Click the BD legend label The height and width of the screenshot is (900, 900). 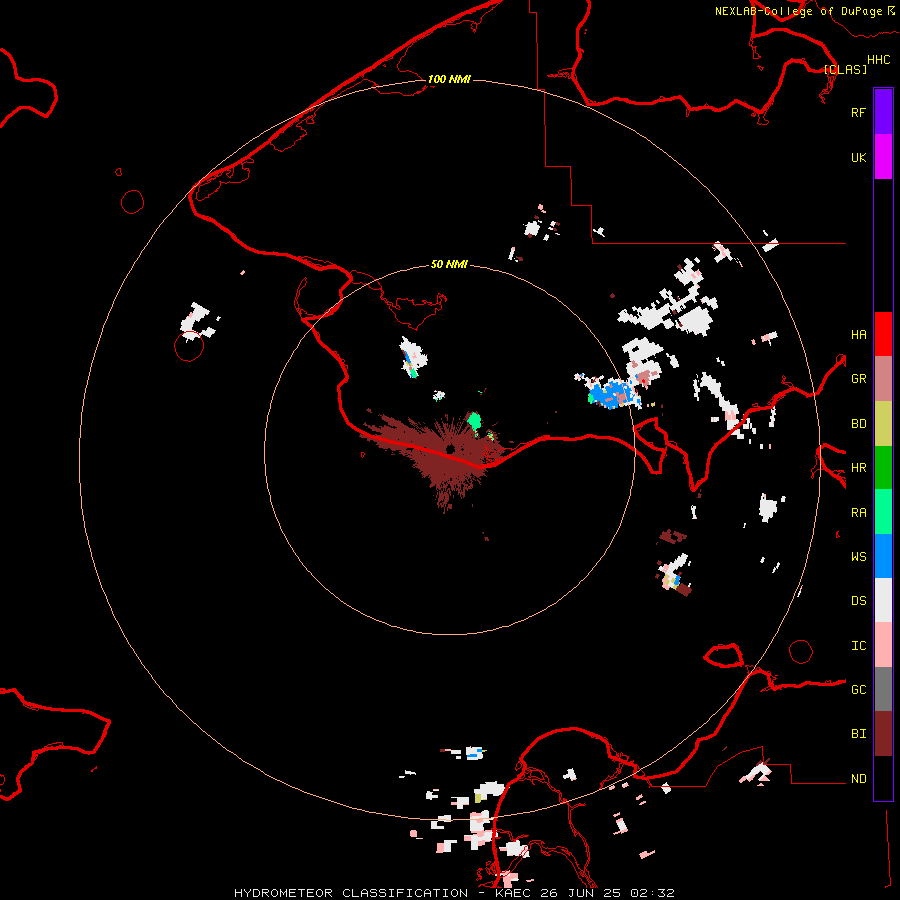tap(858, 424)
